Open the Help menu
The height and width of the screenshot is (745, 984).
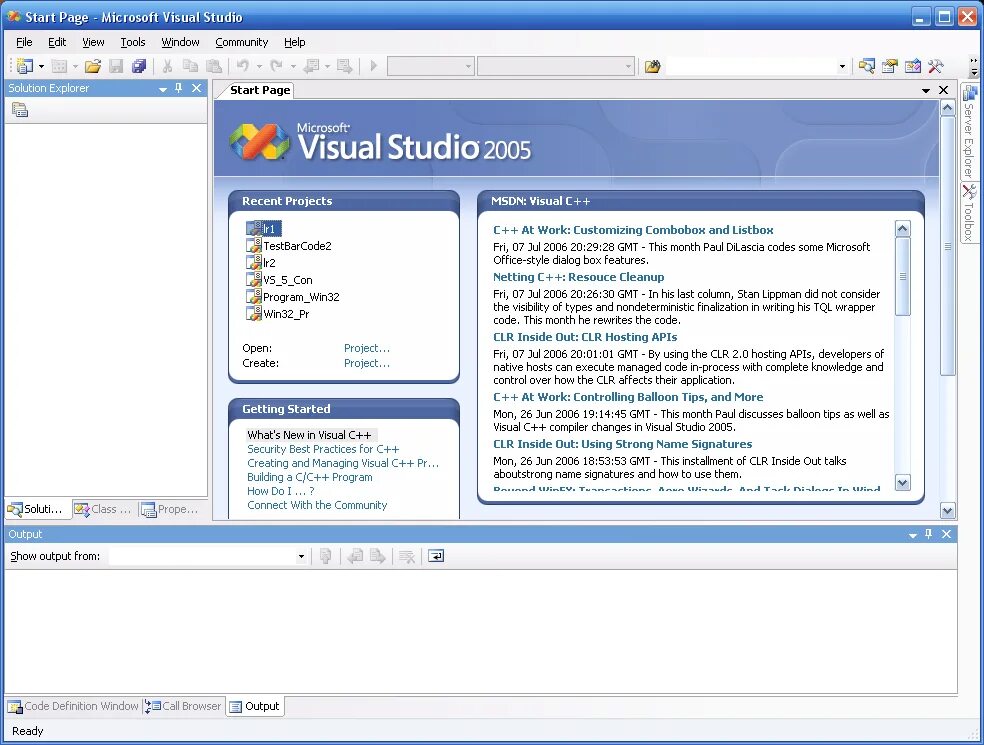click(294, 42)
